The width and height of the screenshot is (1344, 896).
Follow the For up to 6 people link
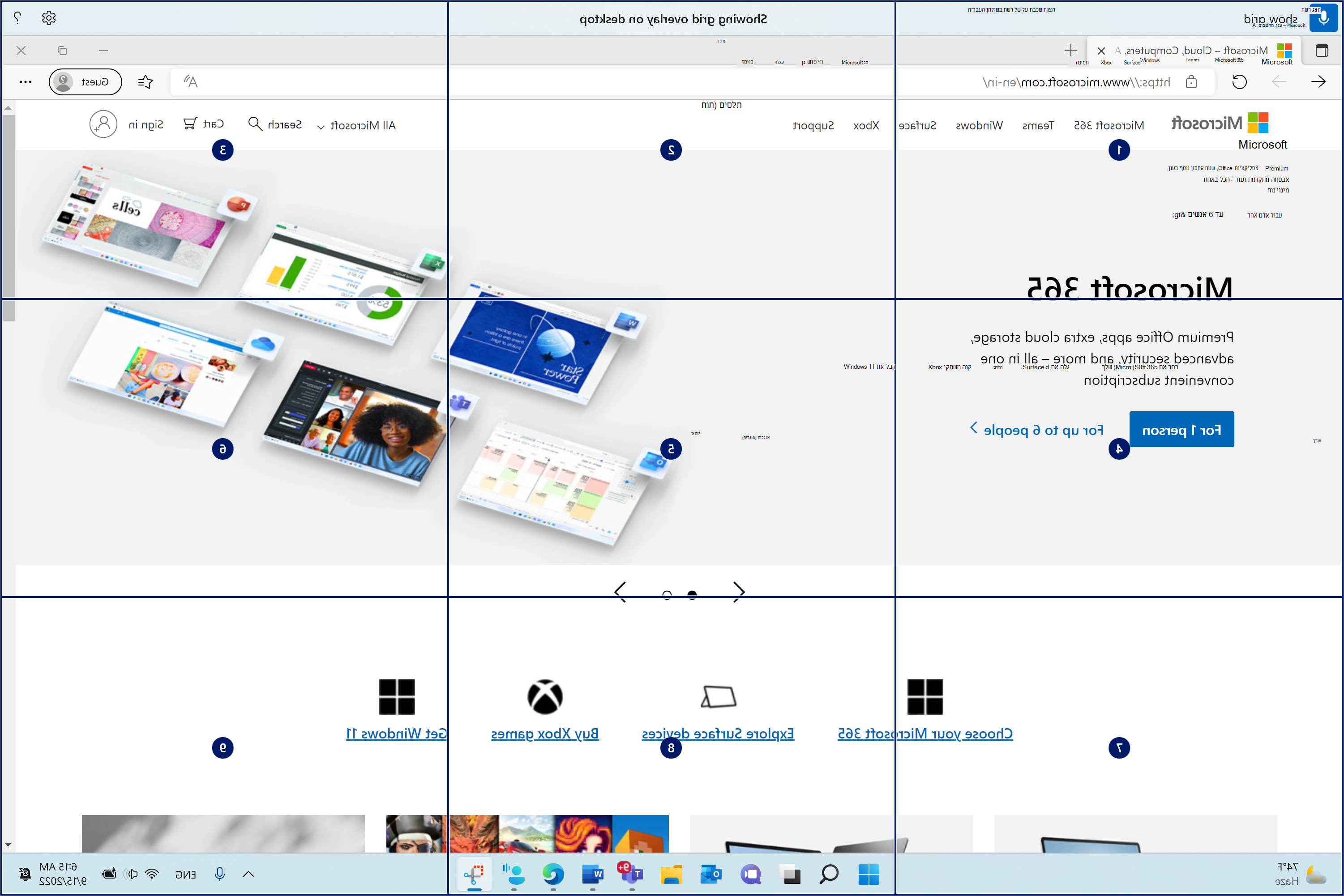[x=1037, y=430]
